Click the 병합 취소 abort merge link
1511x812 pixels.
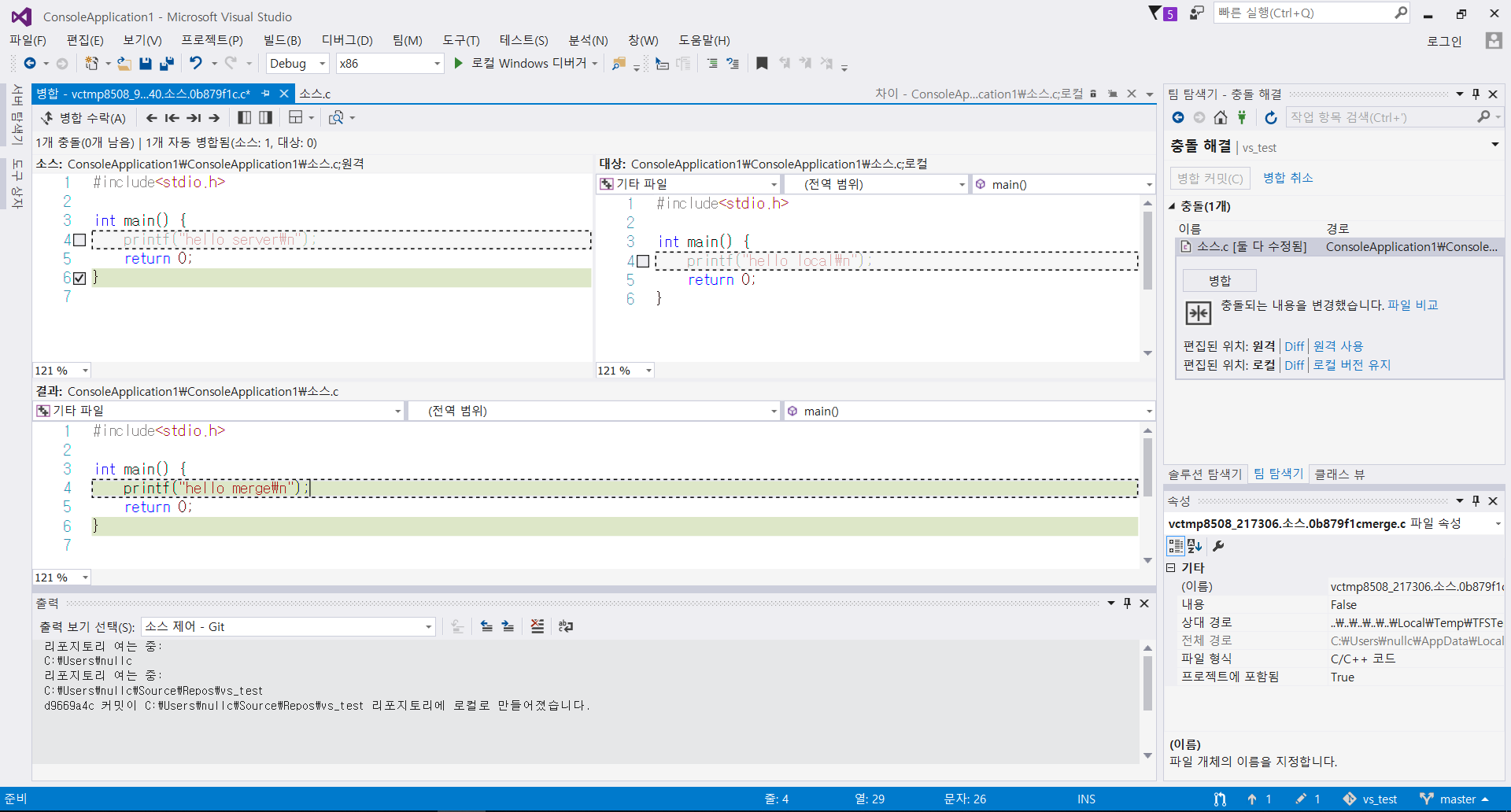(1287, 178)
